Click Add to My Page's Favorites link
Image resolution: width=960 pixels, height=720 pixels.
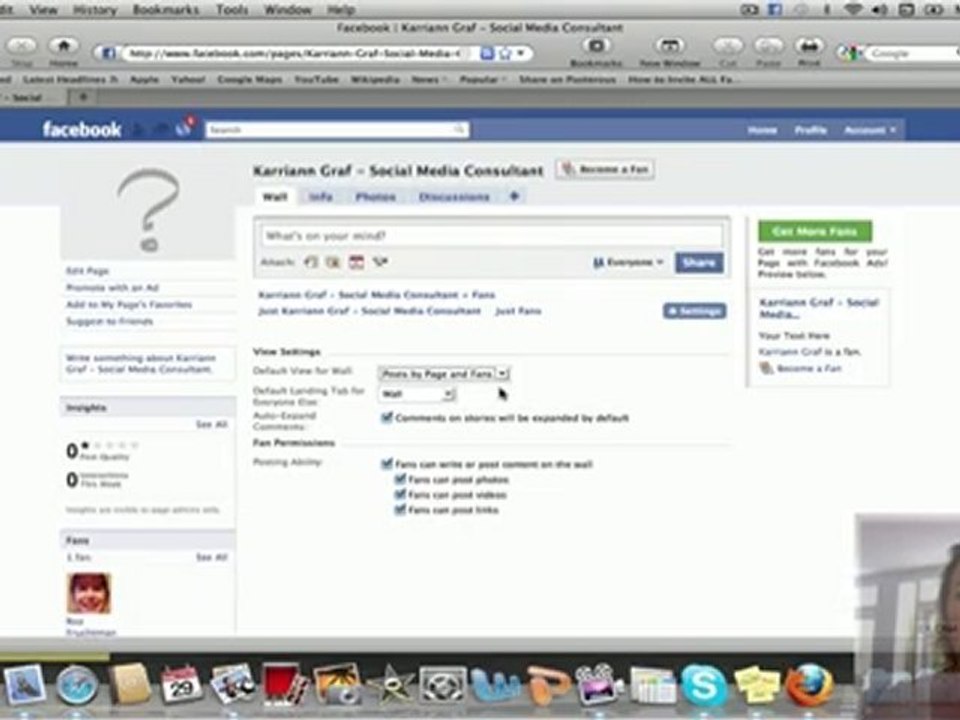[129, 304]
